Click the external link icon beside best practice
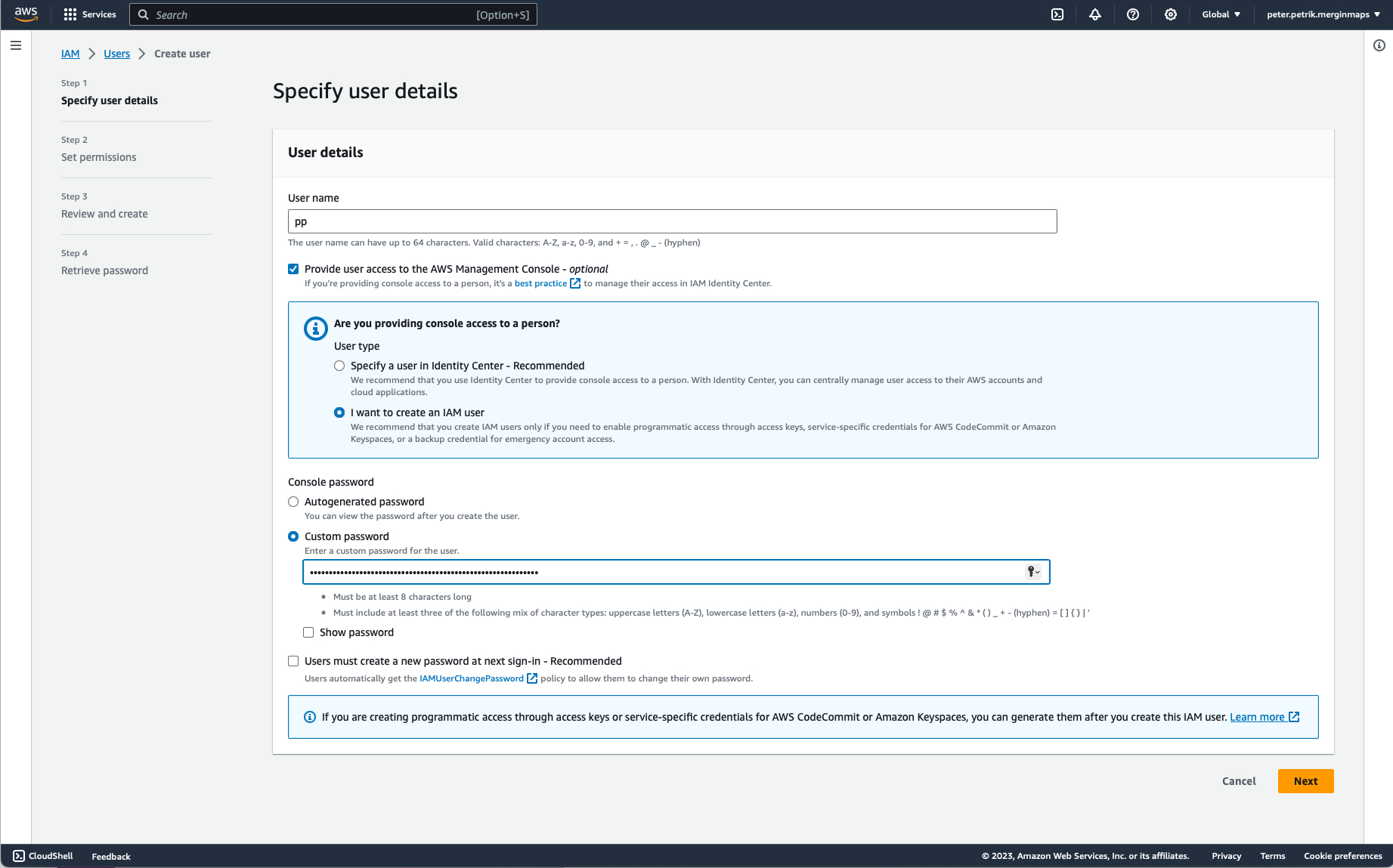The height and width of the screenshot is (868, 1393). click(575, 283)
